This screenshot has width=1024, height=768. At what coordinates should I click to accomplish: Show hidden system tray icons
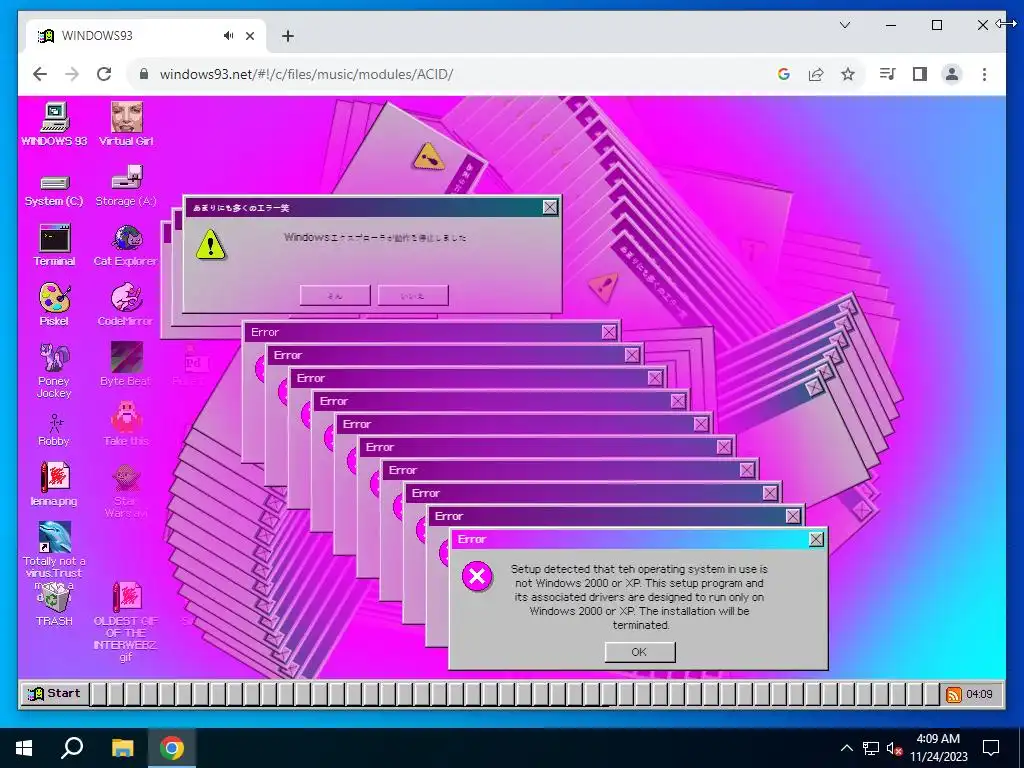click(846, 748)
